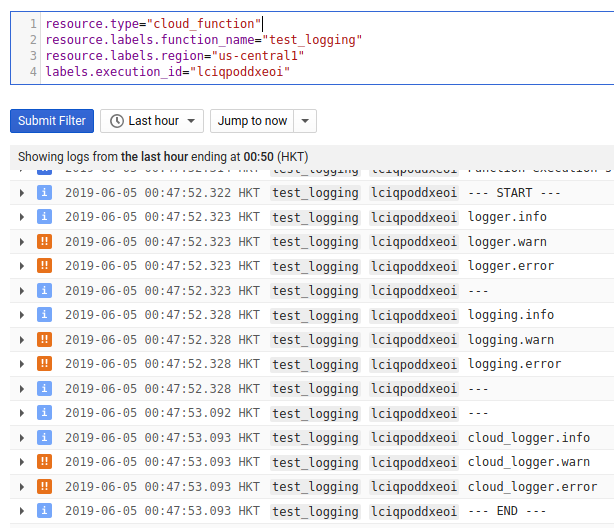
Task: Click test_logging label on cloud_logger.warn row
Action: (315, 463)
